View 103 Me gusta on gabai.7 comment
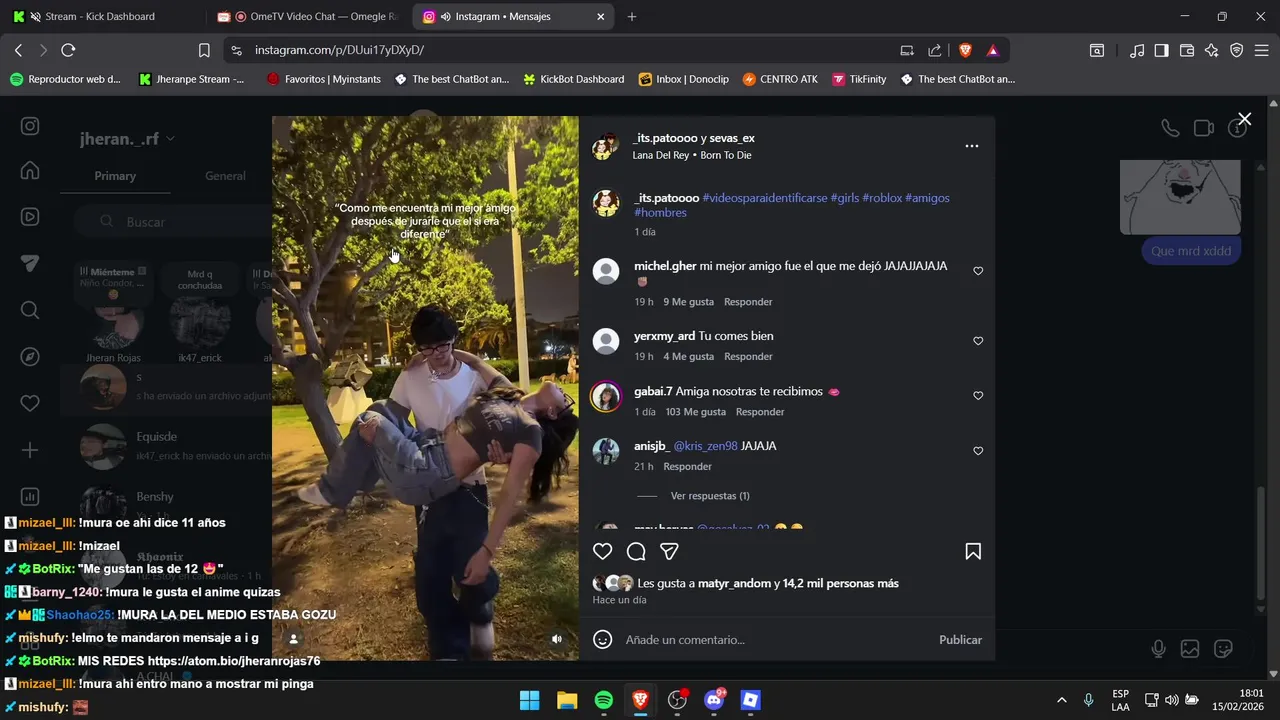Image resolution: width=1280 pixels, height=720 pixels. coord(695,412)
